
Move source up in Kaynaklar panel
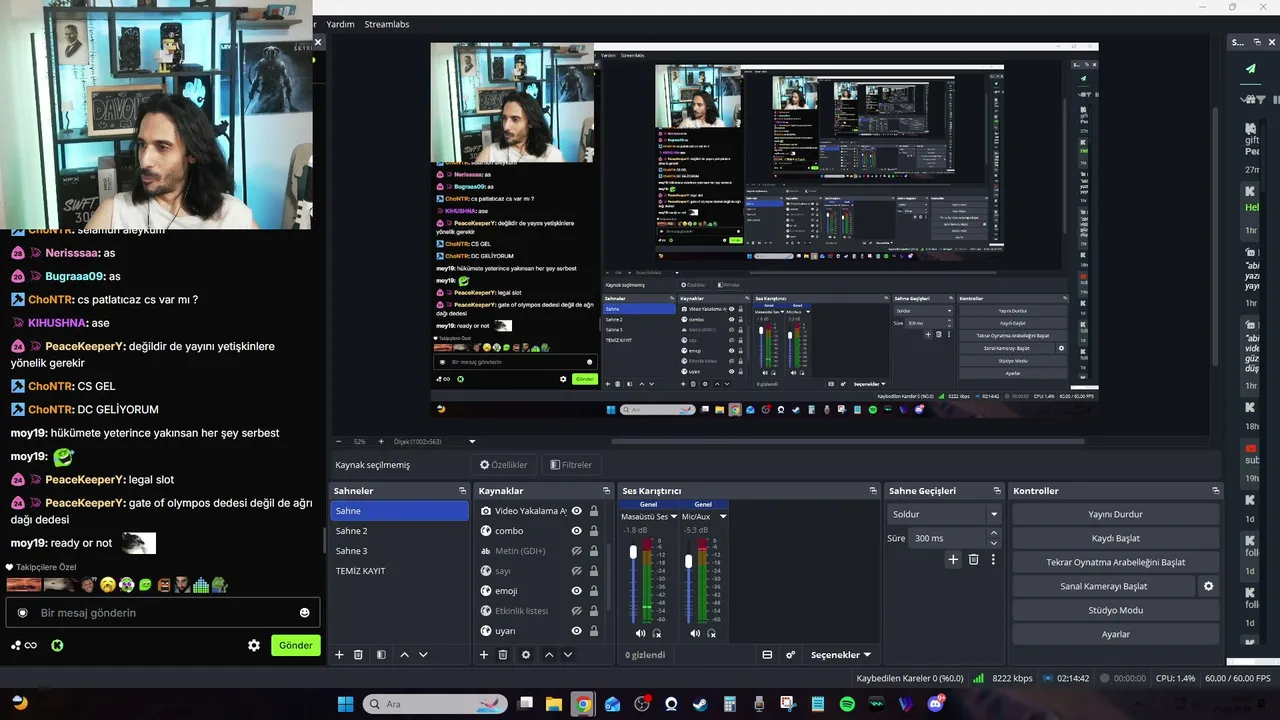(x=549, y=655)
